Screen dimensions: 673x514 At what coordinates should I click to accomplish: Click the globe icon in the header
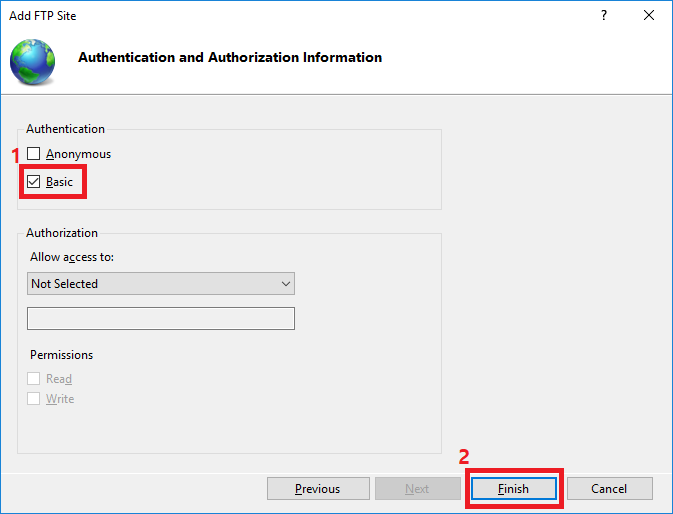(33, 61)
